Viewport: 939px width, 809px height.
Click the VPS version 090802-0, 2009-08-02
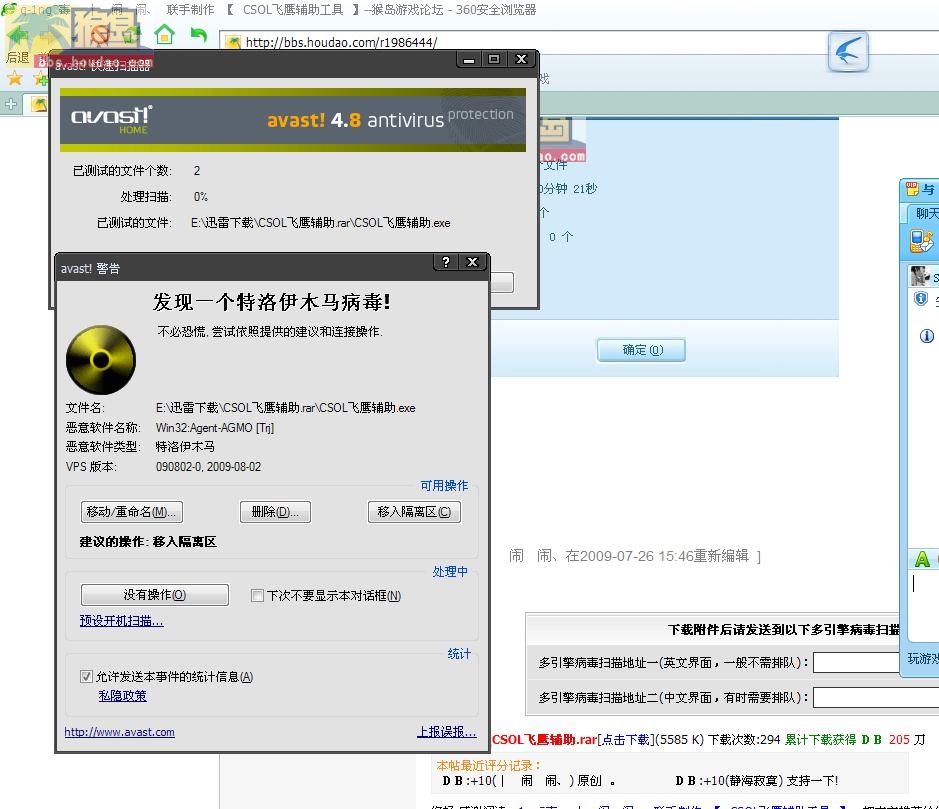[x=208, y=466]
